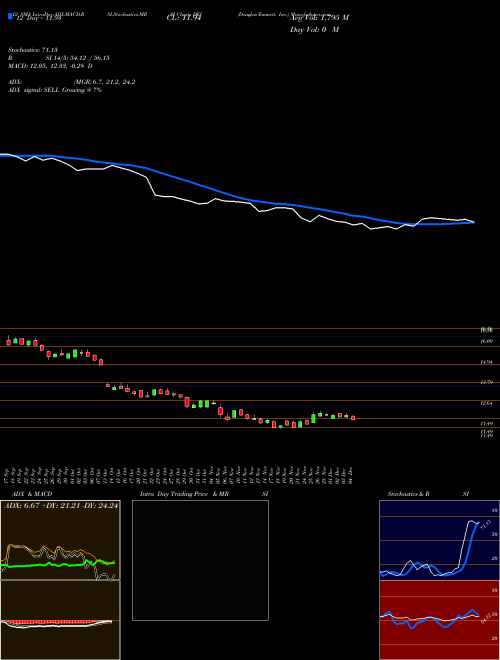Select the 'Day Vol: 0 M' text
500x660 pixels.
pos(314,29)
